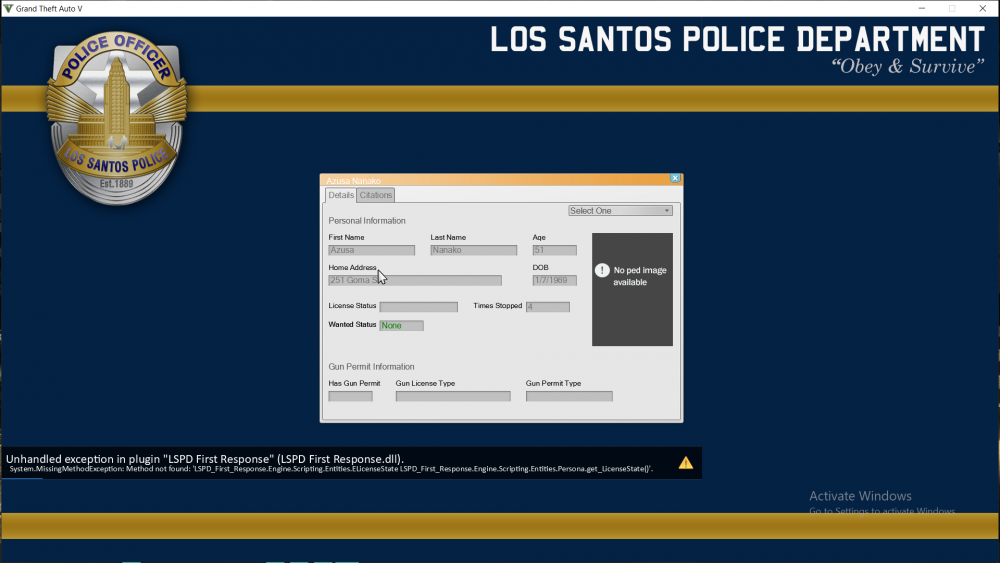Click the "Obey & Survive" motto text
Image resolution: width=1000 pixels, height=563 pixels.
[908, 66]
